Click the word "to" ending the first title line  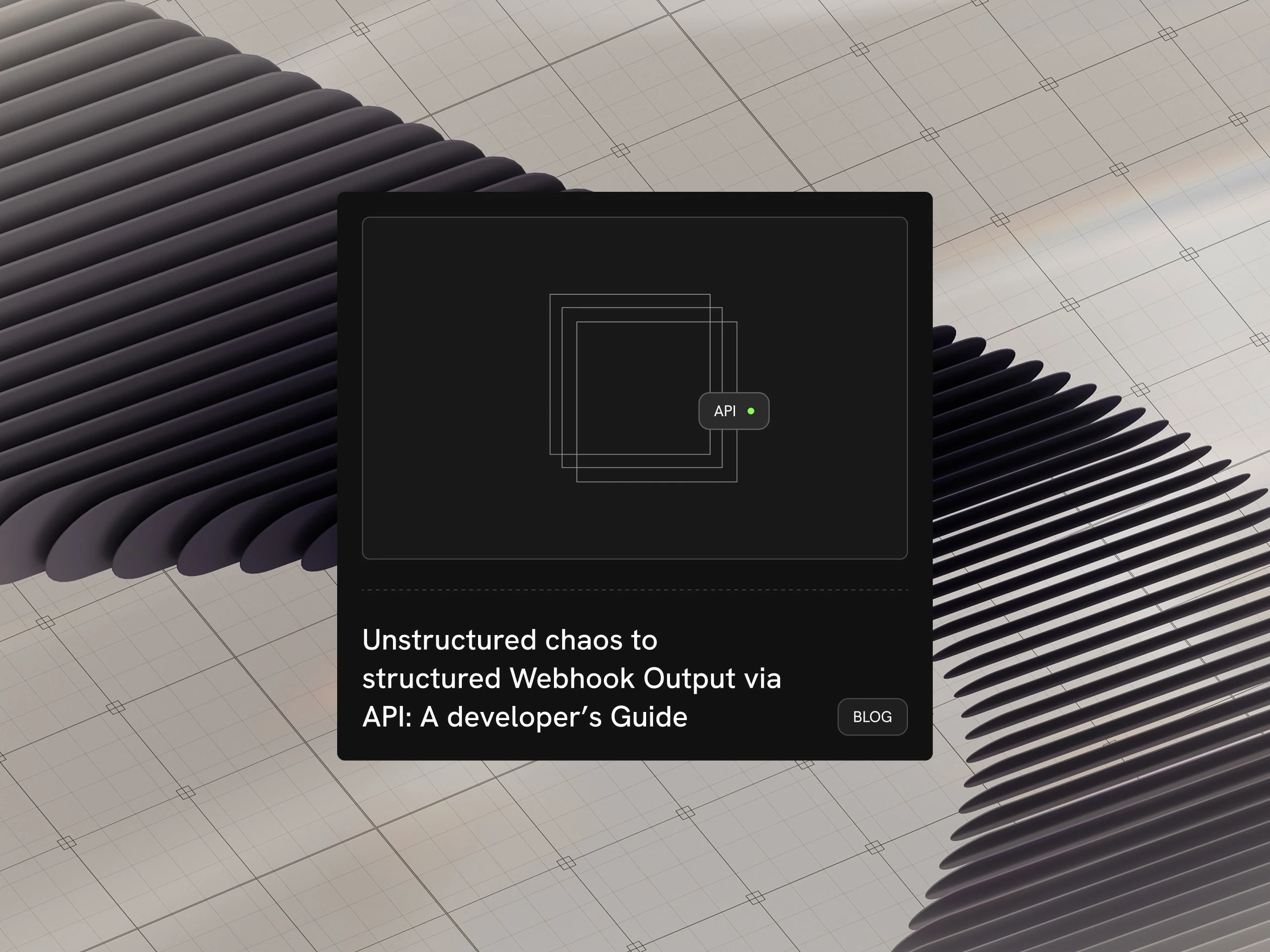[x=644, y=640]
